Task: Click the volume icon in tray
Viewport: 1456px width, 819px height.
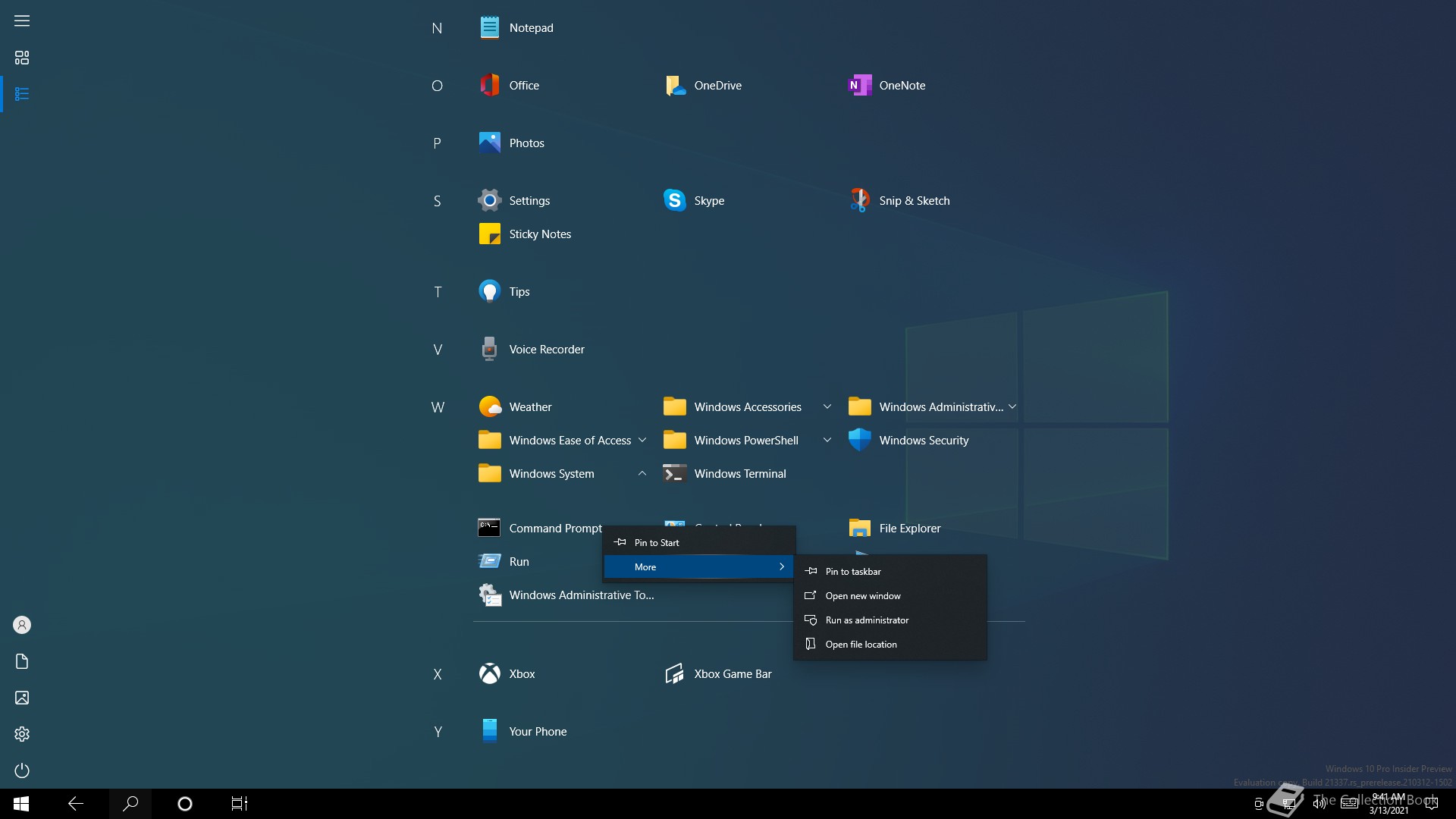Action: pyautogui.click(x=1319, y=804)
